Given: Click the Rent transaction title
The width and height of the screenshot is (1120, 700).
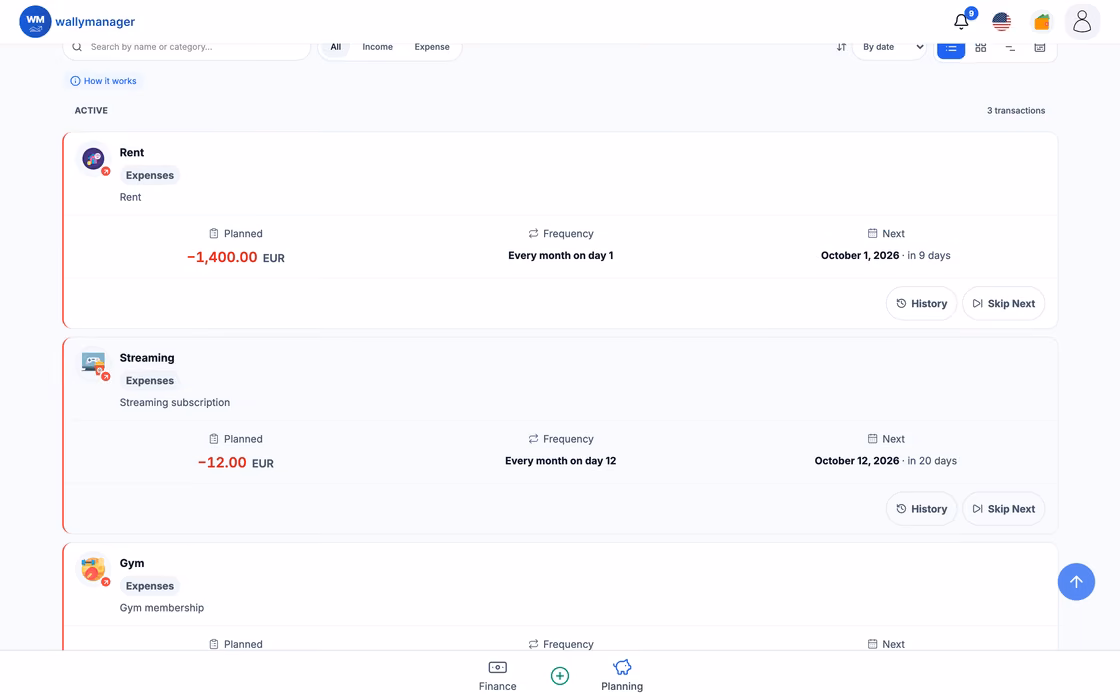Looking at the screenshot, I should [x=131, y=153].
